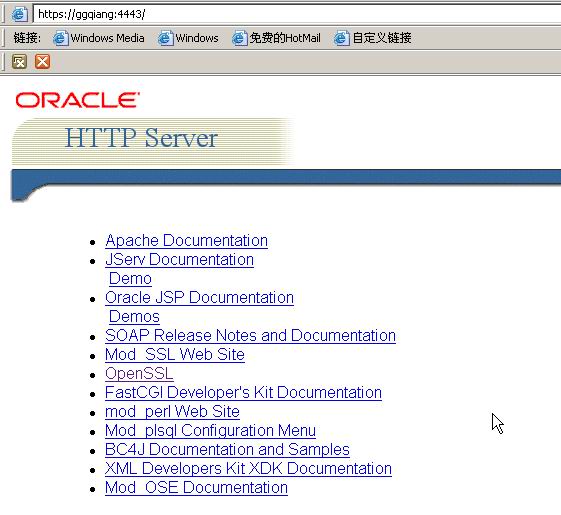Viewport: 561px width, 515px height.
Task: Open the Mod_OSE Documentation link
Action: tap(196, 487)
